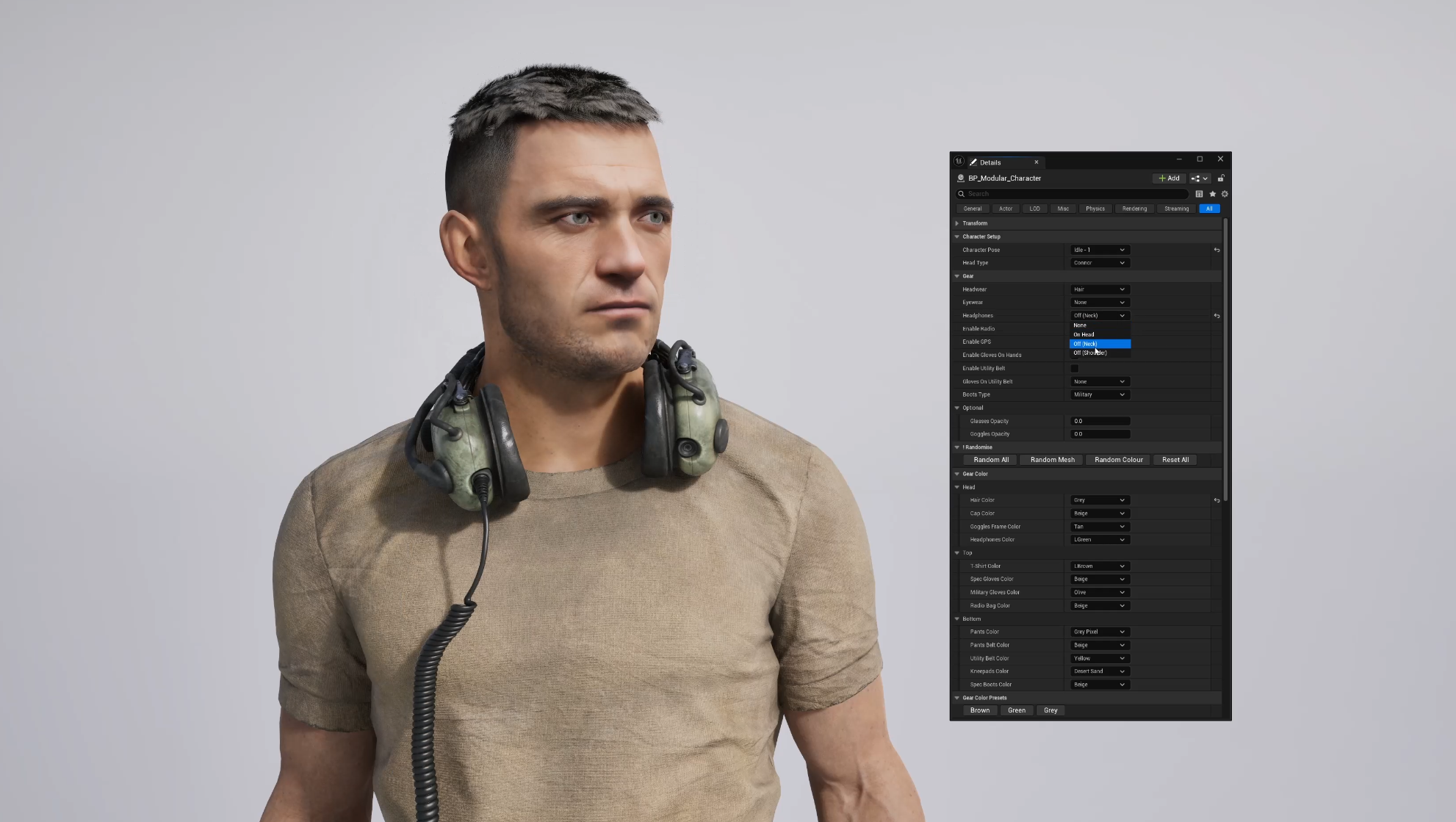Reset Hair Color to default arrow
The image size is (1456, 822).
[1217, 500]
